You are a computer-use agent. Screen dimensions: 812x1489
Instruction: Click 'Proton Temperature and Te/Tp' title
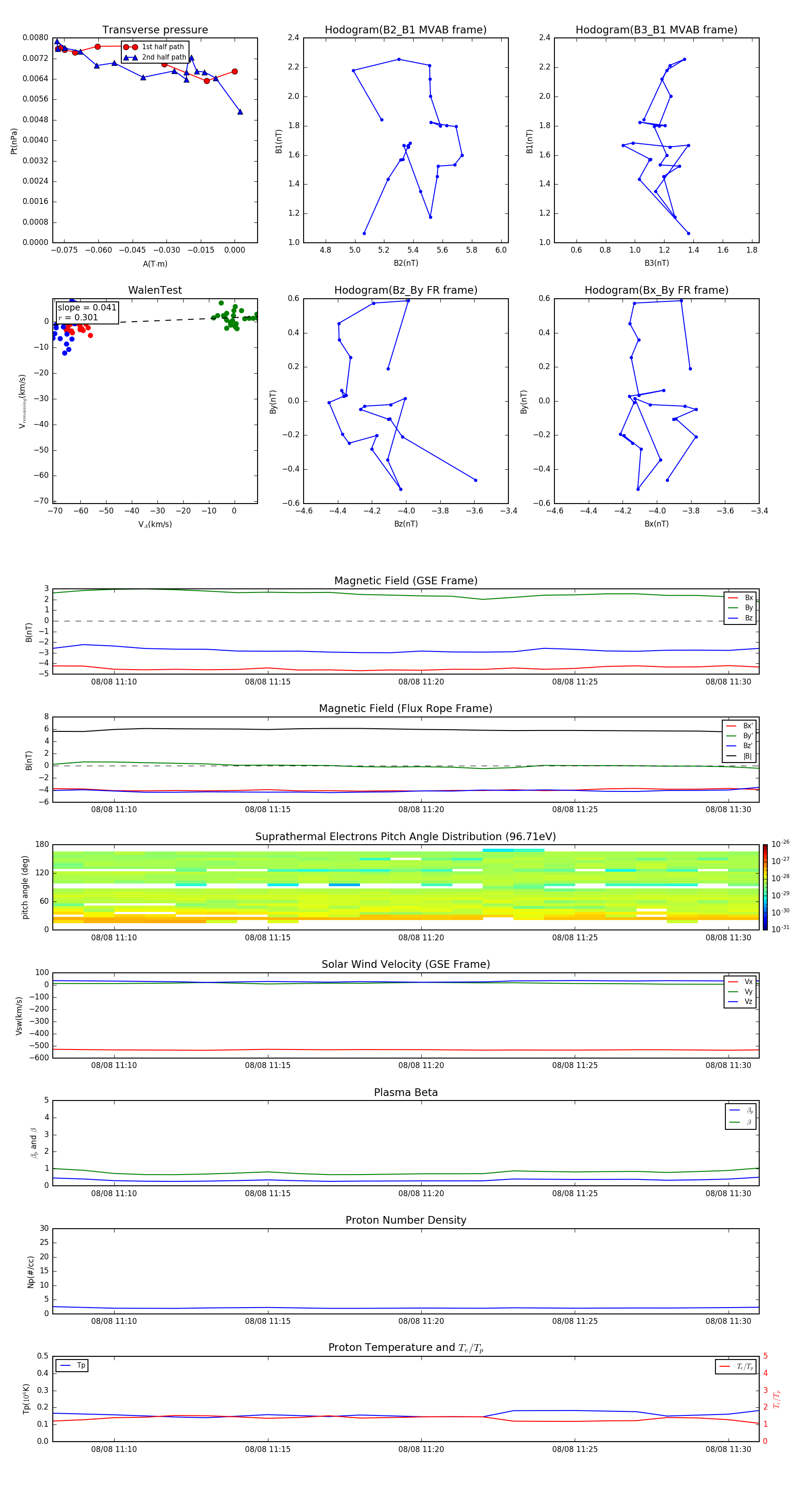point(406,1348)
